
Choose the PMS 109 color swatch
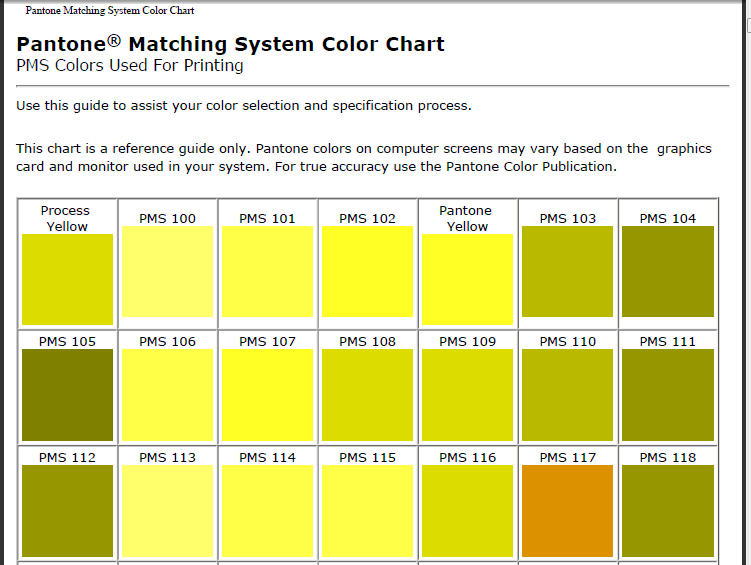pyautogui.click(x=467, y=395)
